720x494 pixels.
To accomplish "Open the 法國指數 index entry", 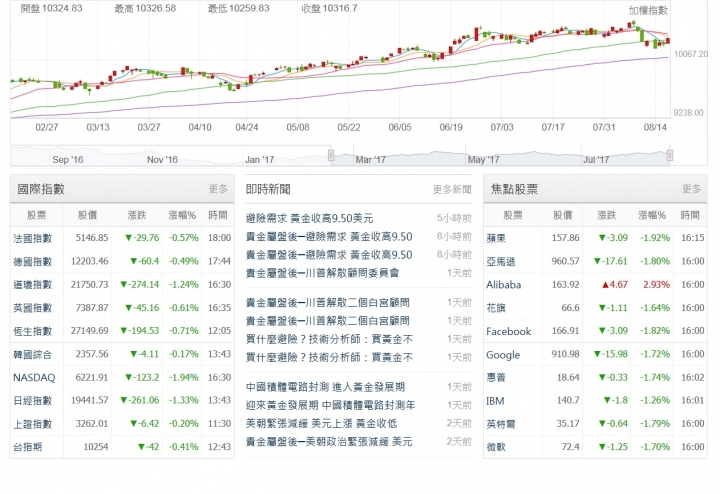I will point(33,237).
